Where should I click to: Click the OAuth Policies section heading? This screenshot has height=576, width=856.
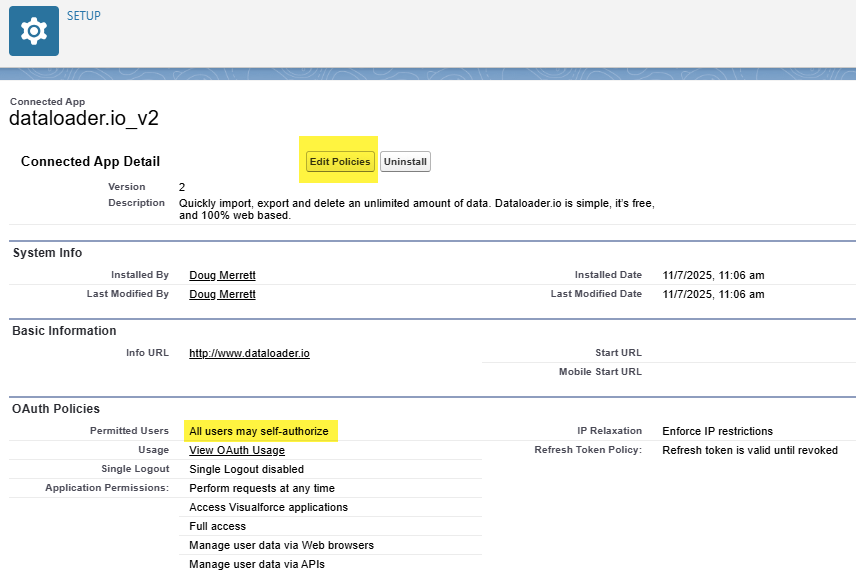coord(56,409)
